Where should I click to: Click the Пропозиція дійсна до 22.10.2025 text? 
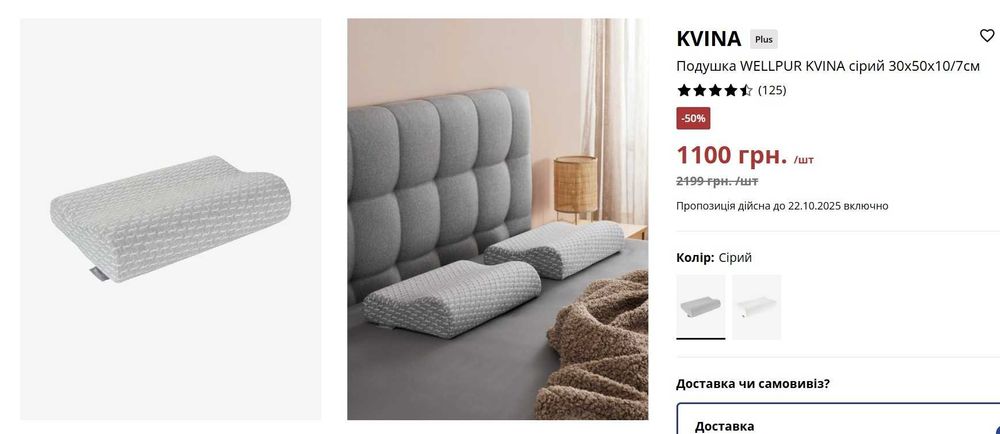coord(782,206)
